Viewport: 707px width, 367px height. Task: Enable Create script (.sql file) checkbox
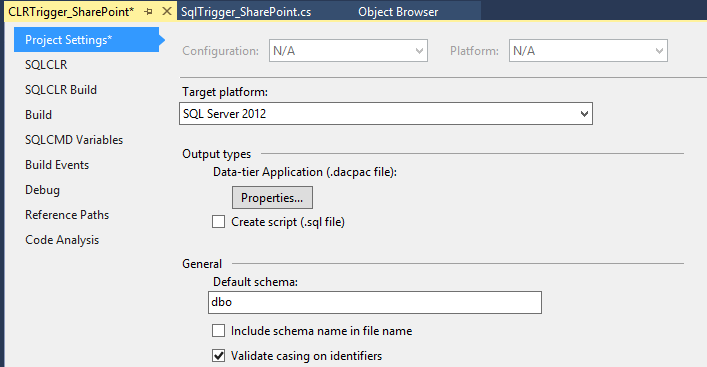219,222
